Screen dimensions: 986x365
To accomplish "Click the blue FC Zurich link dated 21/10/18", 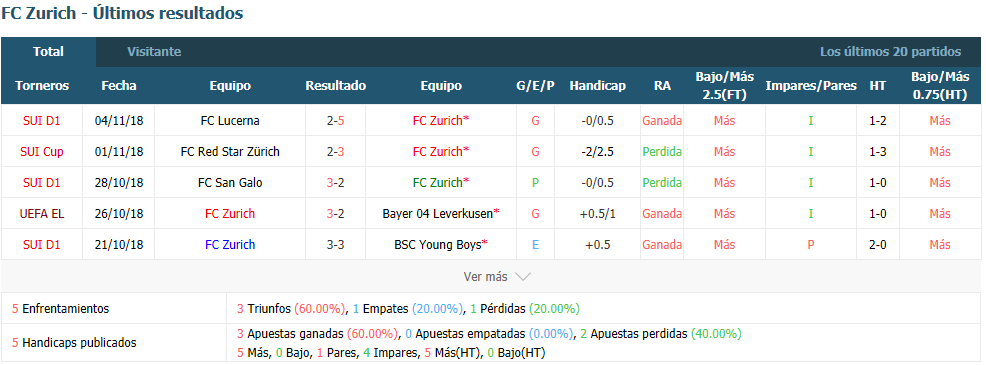I will coord(230,244).
